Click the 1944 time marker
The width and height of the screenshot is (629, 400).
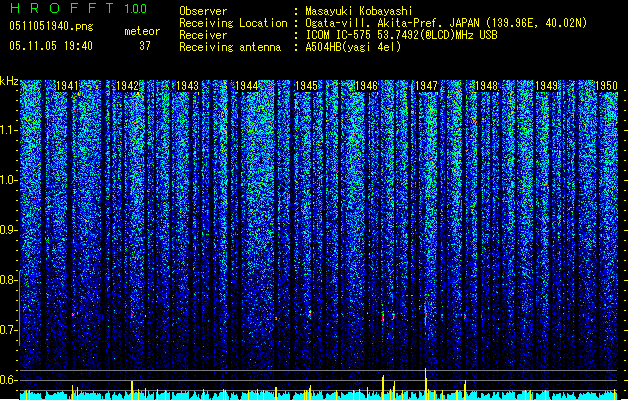coord(247,86)
